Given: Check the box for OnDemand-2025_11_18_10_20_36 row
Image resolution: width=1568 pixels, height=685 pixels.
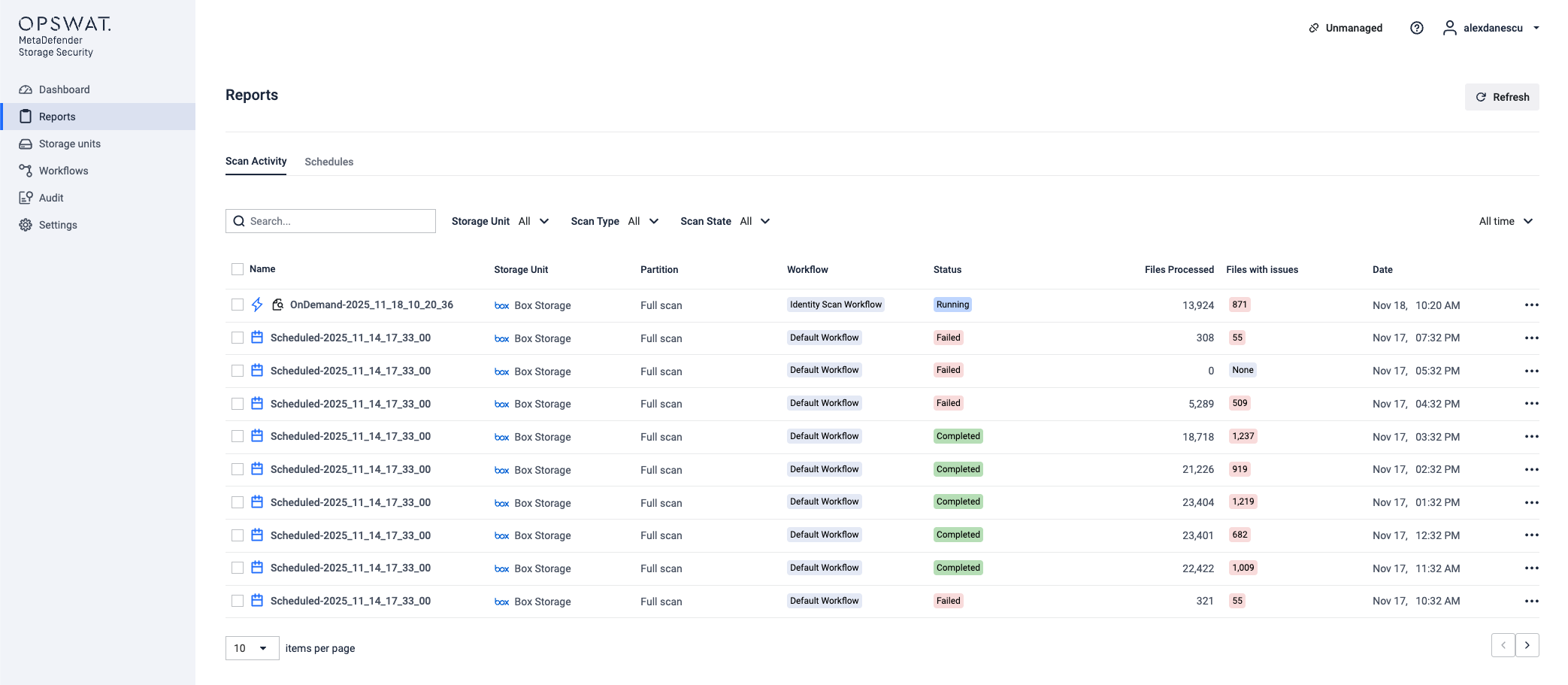Looking at the screenshot, I should [238, 305].
